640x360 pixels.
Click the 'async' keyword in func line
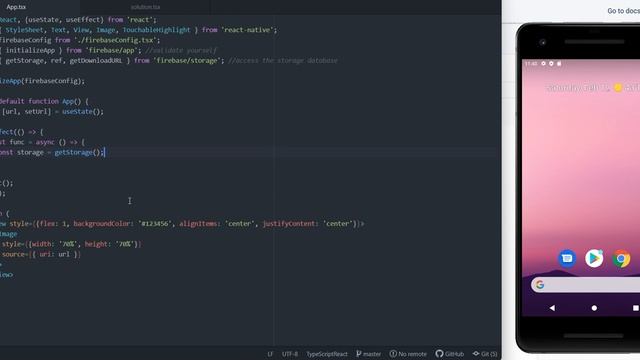[45, 142]
